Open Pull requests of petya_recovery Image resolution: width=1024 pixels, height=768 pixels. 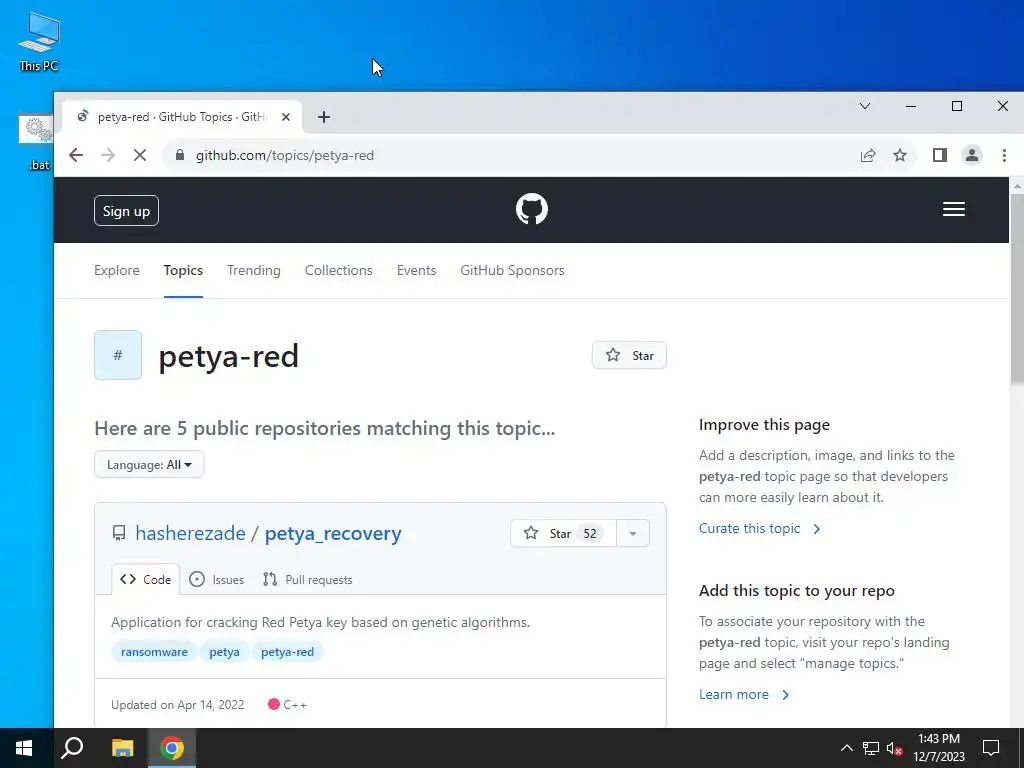pos(308,579)
